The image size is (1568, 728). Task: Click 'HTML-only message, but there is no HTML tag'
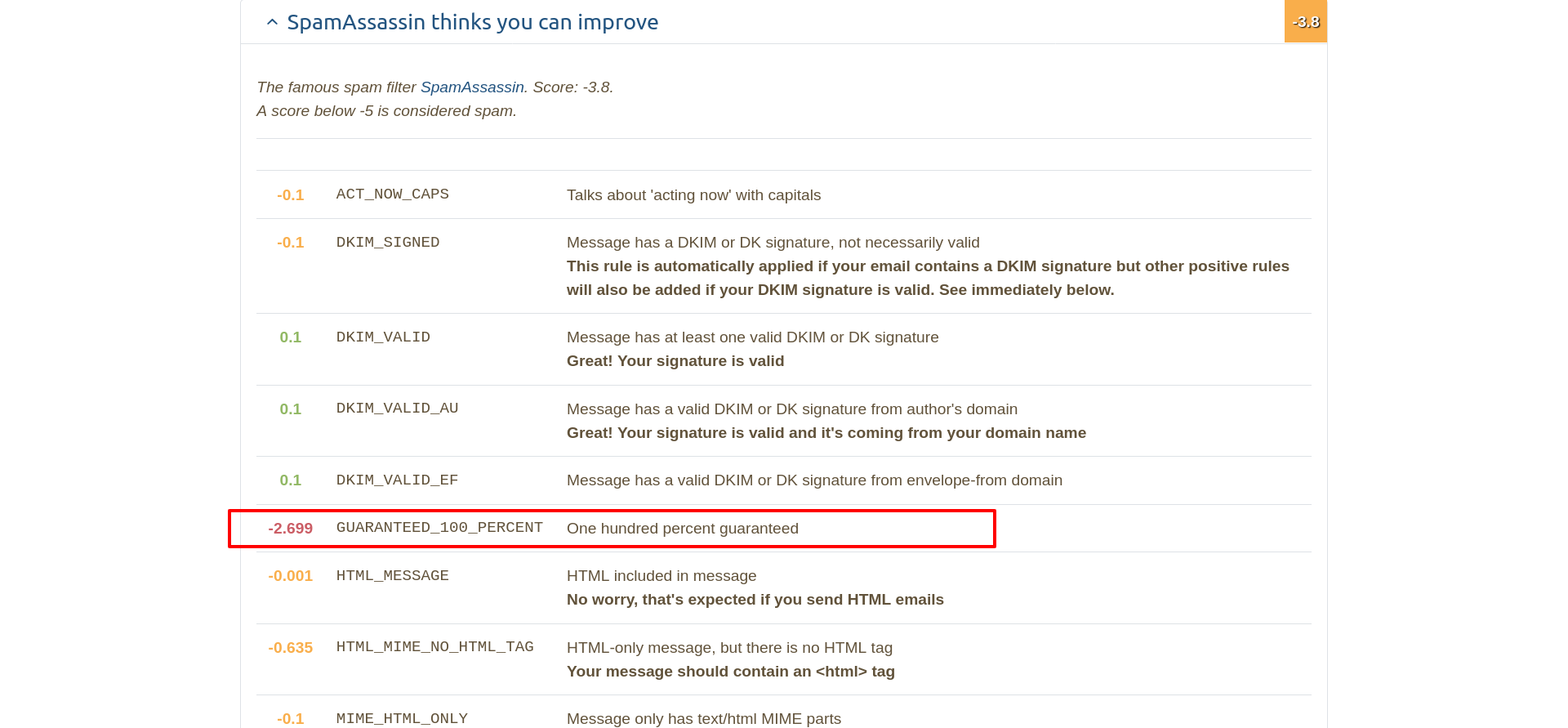729,648
